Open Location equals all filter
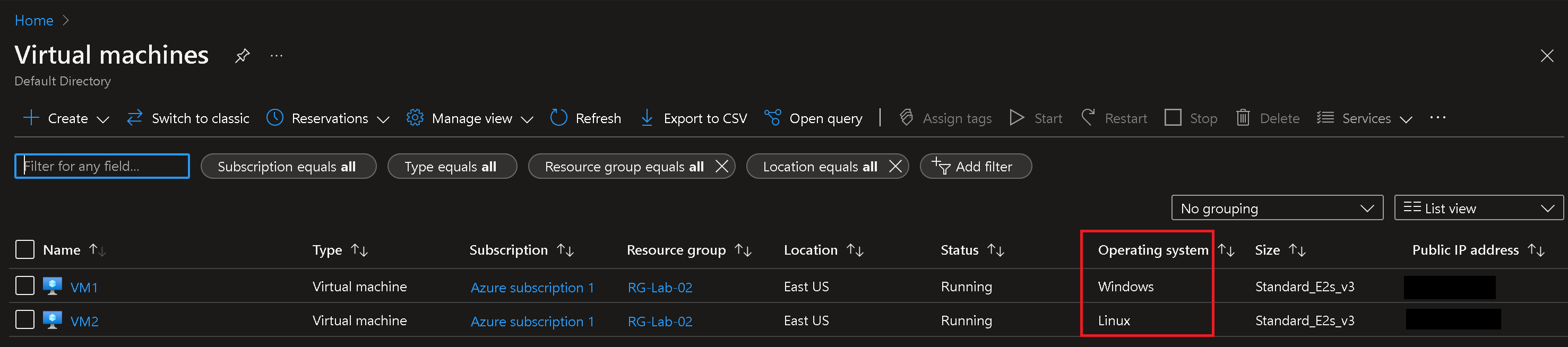The image size is (1568, 347). pos(820,166)
